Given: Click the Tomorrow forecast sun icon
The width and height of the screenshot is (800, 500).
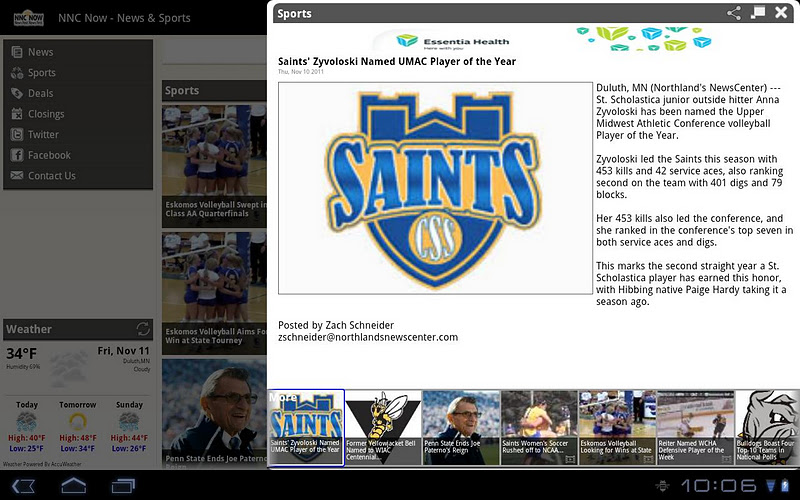Looking at the screenshot, I should (78, 422).
